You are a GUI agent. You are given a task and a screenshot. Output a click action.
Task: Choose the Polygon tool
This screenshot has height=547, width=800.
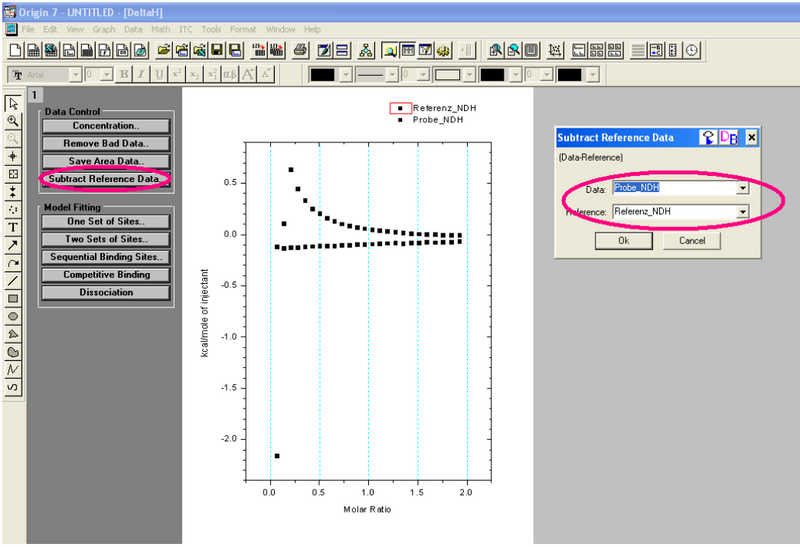pos(13,334)
